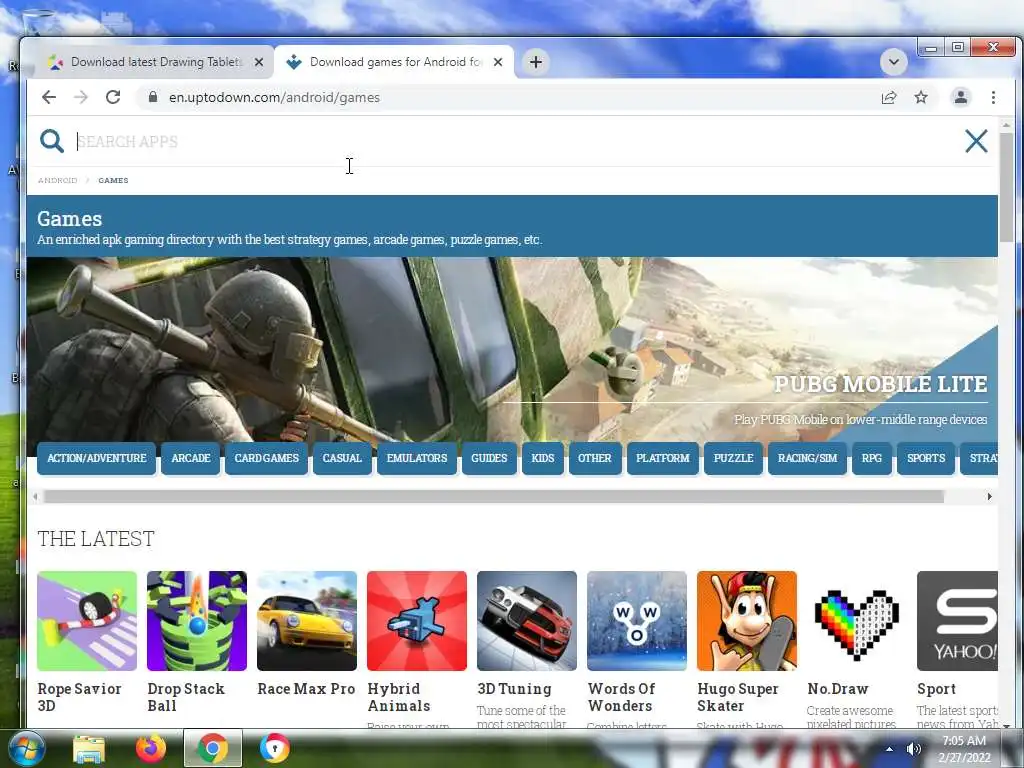Click the Chrome taskbar icon
Image resolution: width=1024 pixels, height=768 pixels.
[x=212, y=748]
